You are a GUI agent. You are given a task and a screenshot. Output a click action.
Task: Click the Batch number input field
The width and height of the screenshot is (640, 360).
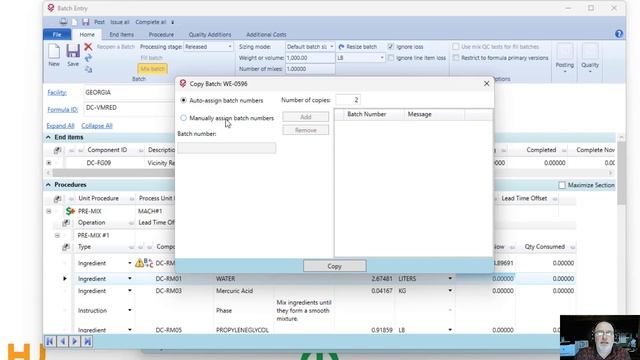227,148
